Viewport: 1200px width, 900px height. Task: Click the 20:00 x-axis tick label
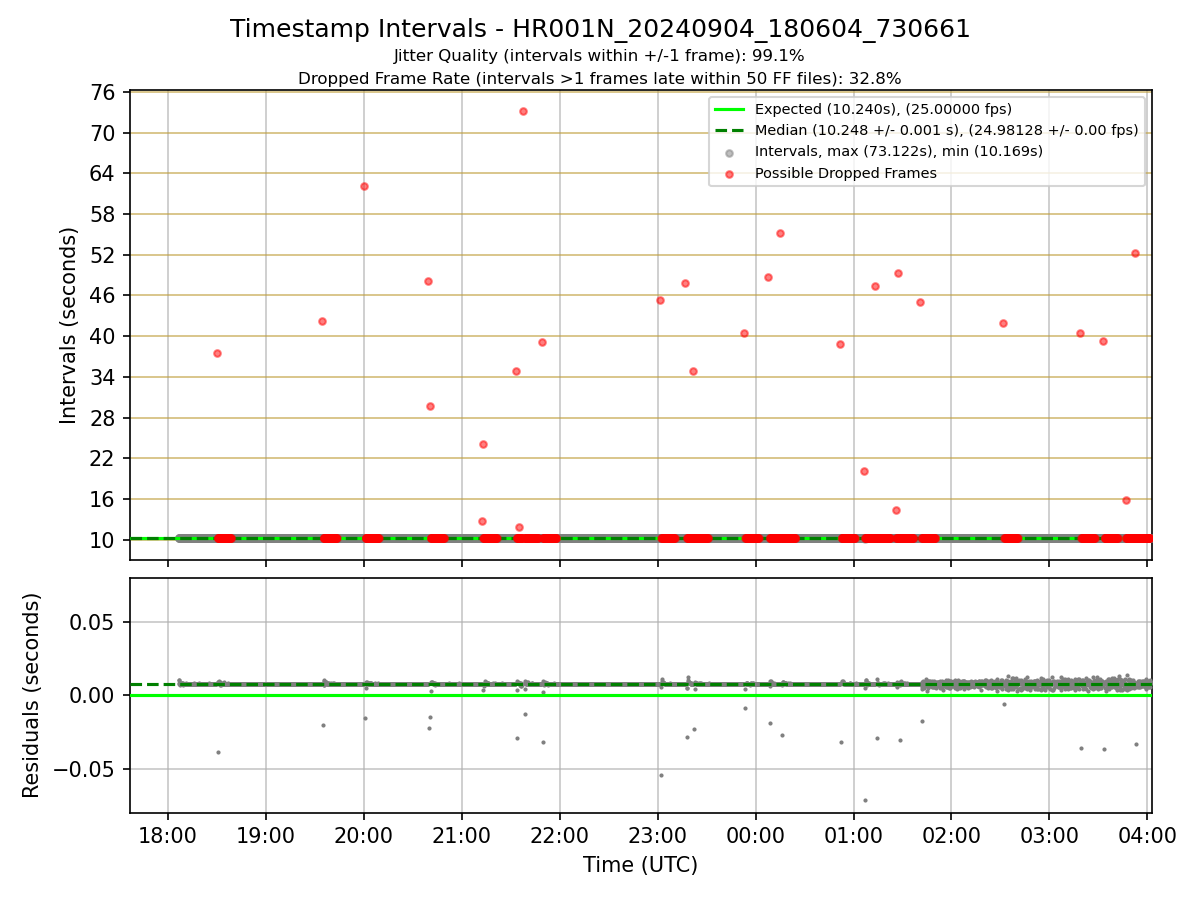point(363,837)
